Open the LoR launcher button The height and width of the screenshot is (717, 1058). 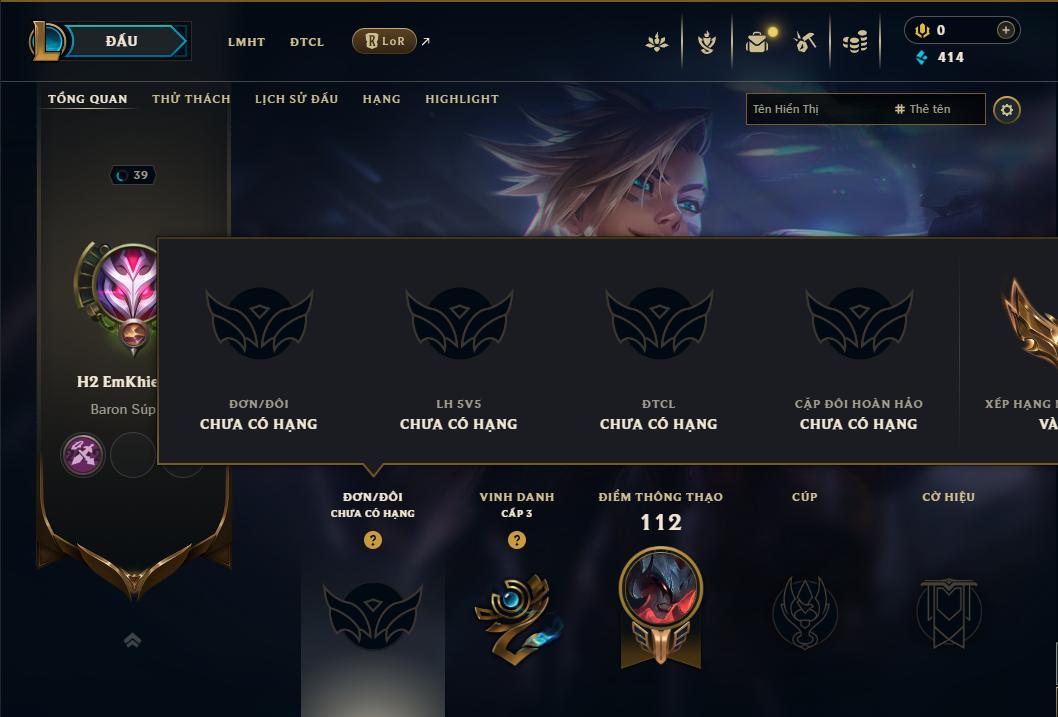[x=385, y=41]
